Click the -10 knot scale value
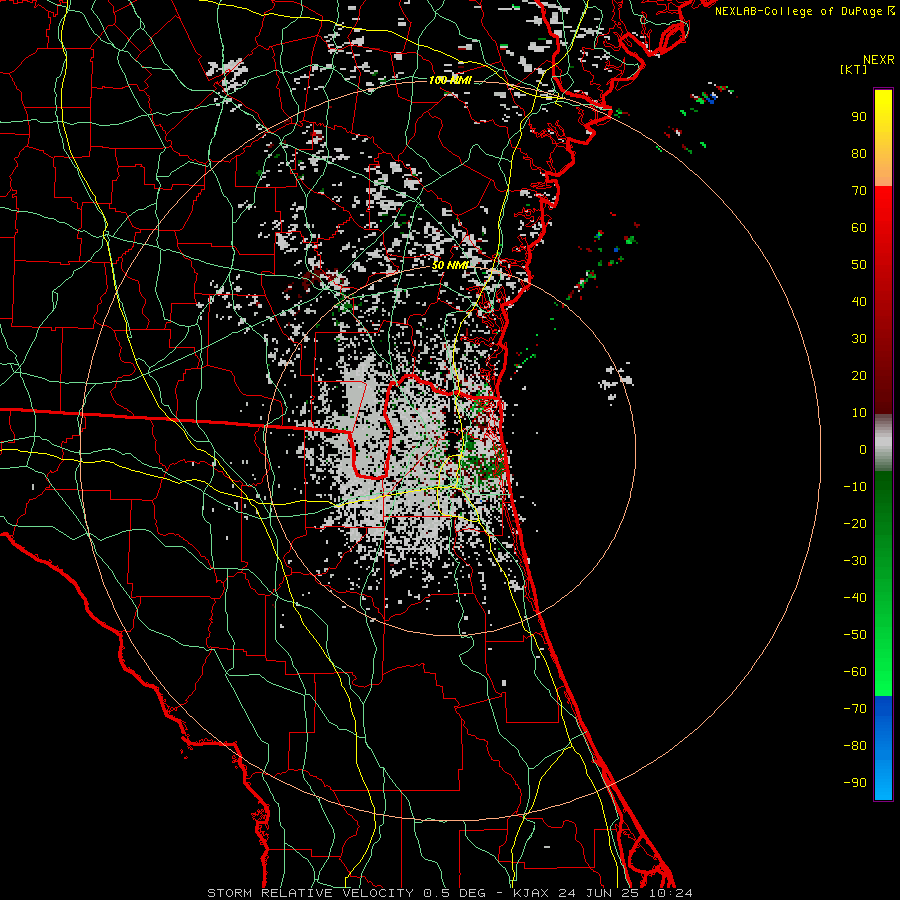 855,487
